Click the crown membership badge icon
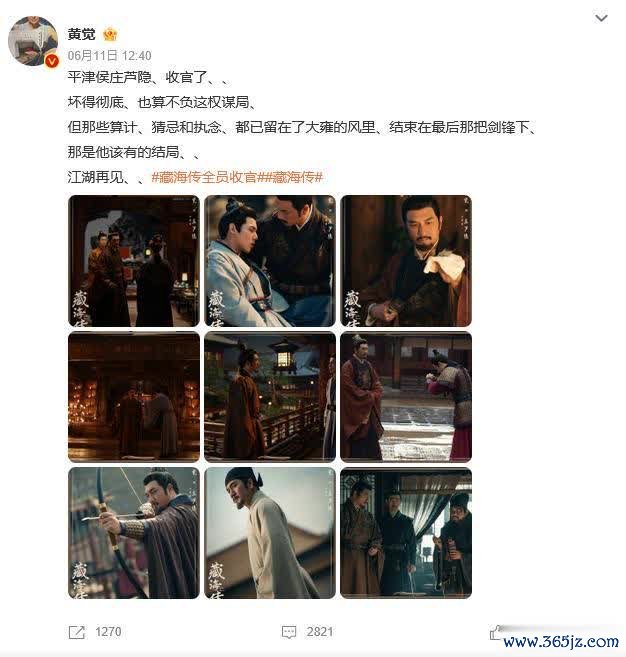Screen dimensions: 626x657 click(110, 34)
